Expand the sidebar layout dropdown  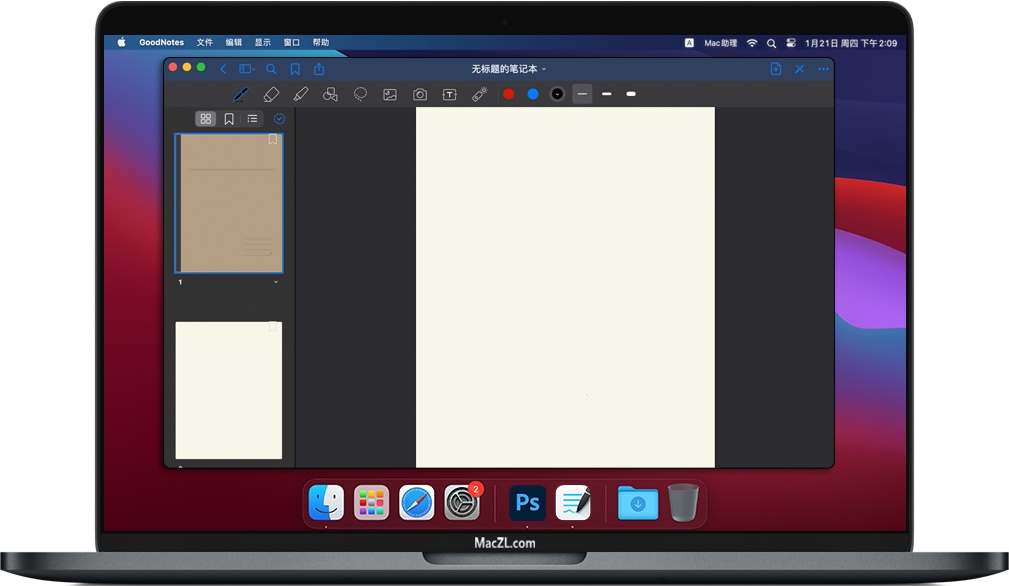[247, 69]
